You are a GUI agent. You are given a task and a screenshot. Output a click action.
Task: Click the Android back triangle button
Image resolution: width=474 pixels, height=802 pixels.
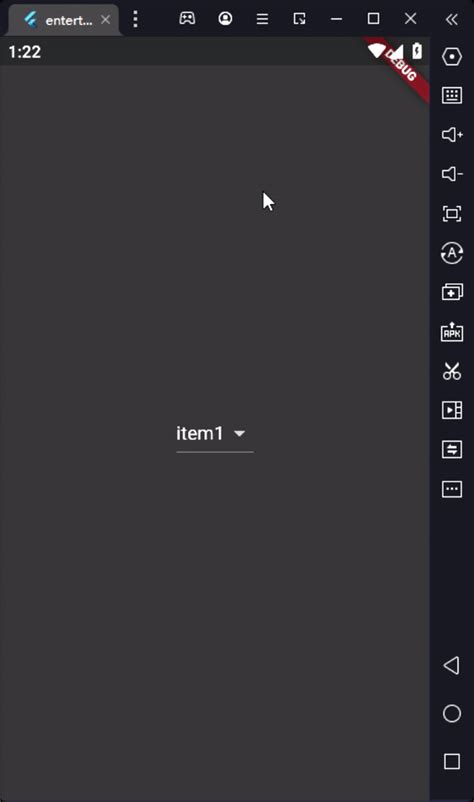(x=452, y=665)
